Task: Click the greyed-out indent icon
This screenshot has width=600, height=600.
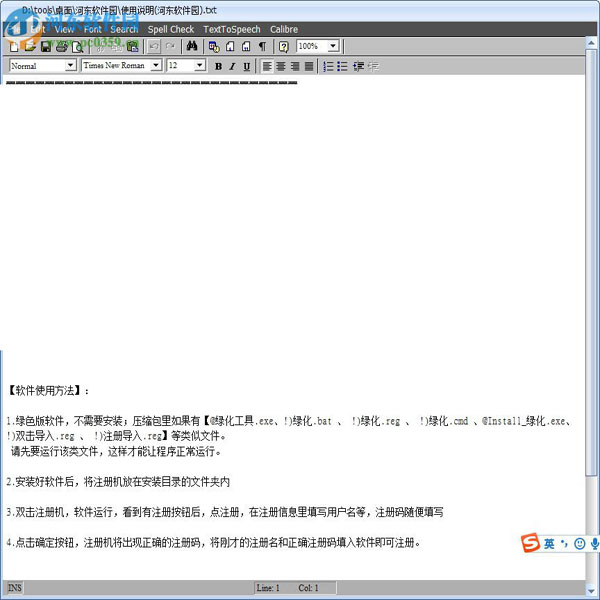Action: coord(373,67)
